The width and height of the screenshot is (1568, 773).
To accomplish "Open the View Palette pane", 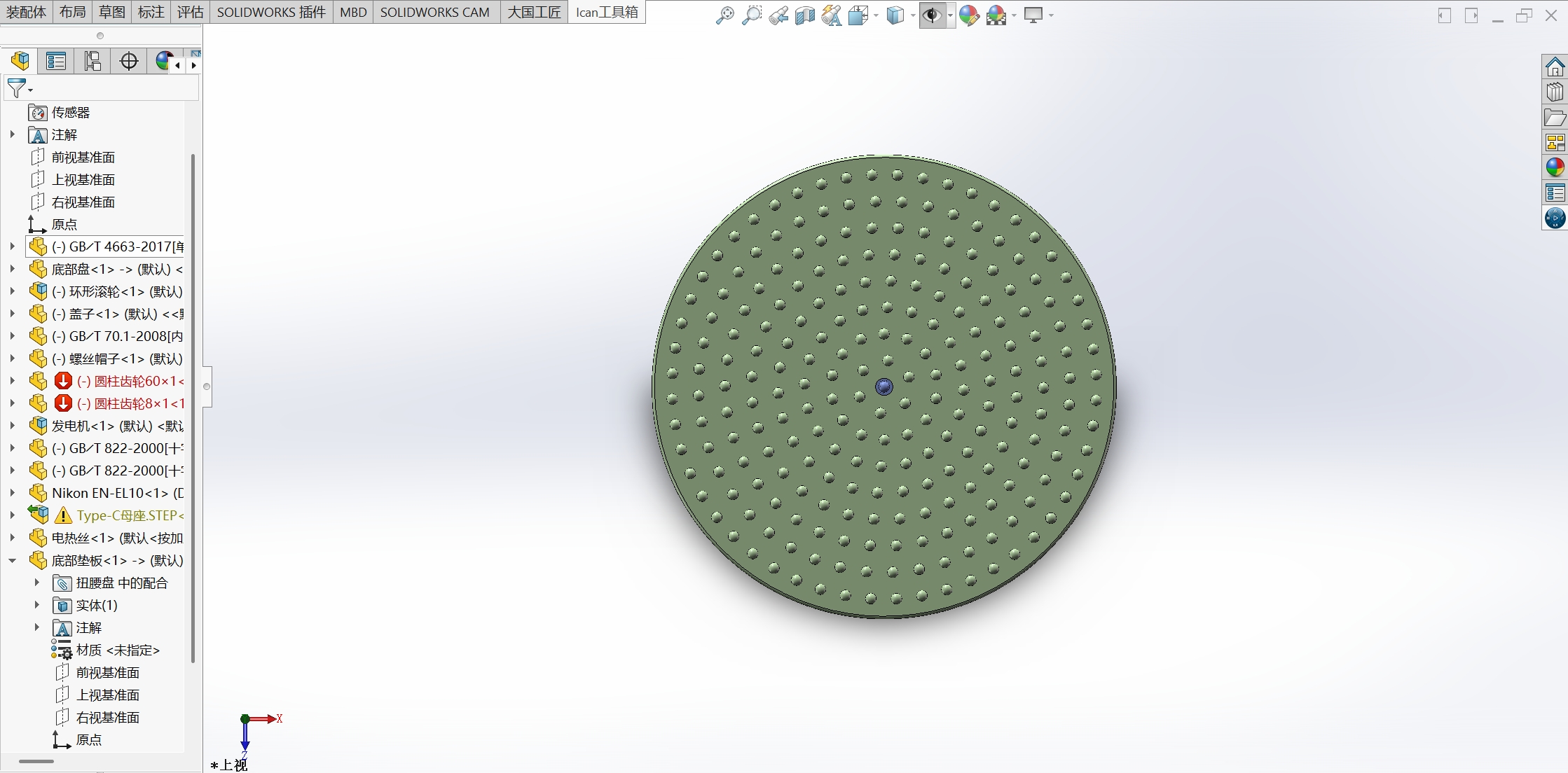I will tap(1555, 143).
